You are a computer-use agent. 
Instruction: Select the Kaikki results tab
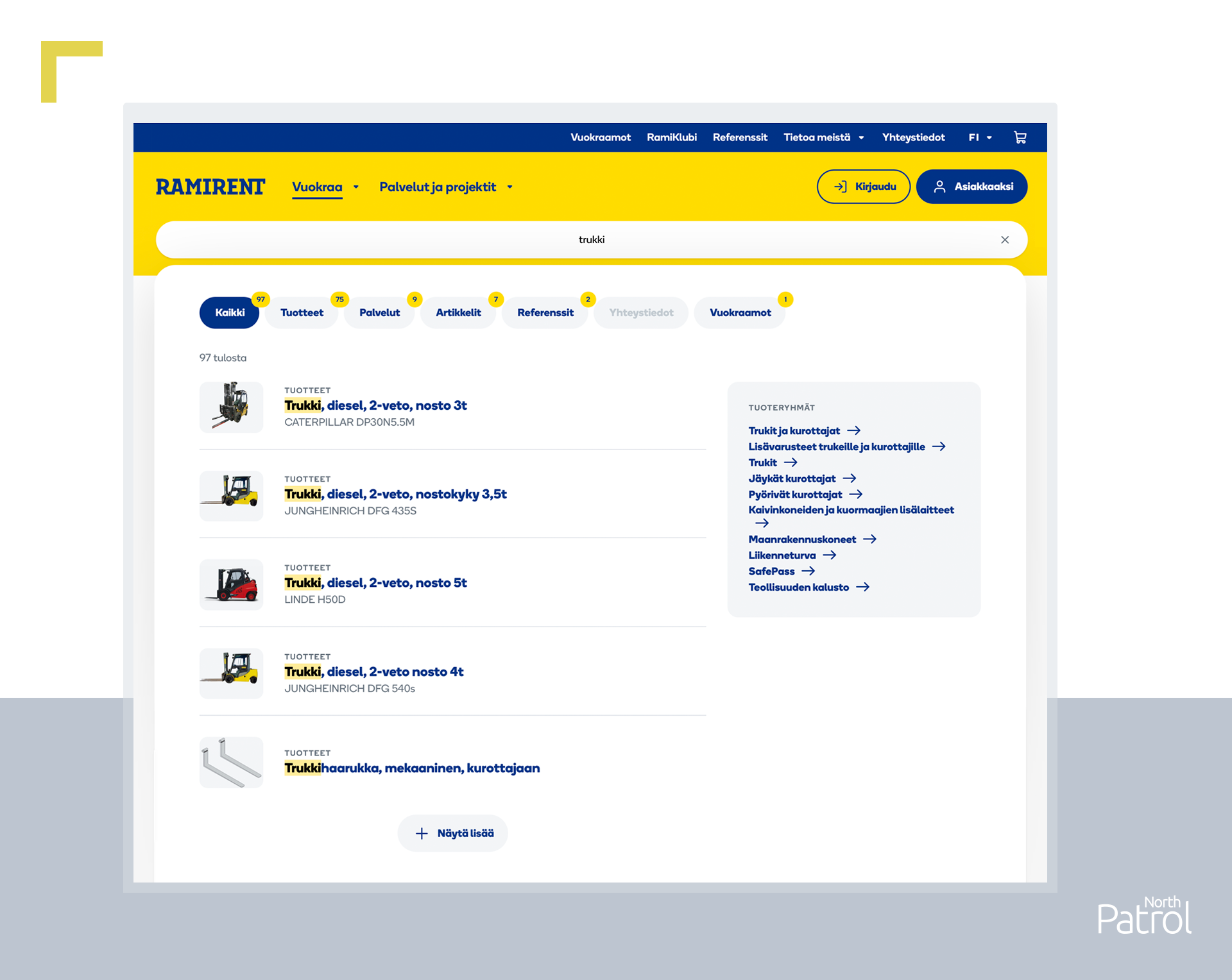(x=230, y=312)
